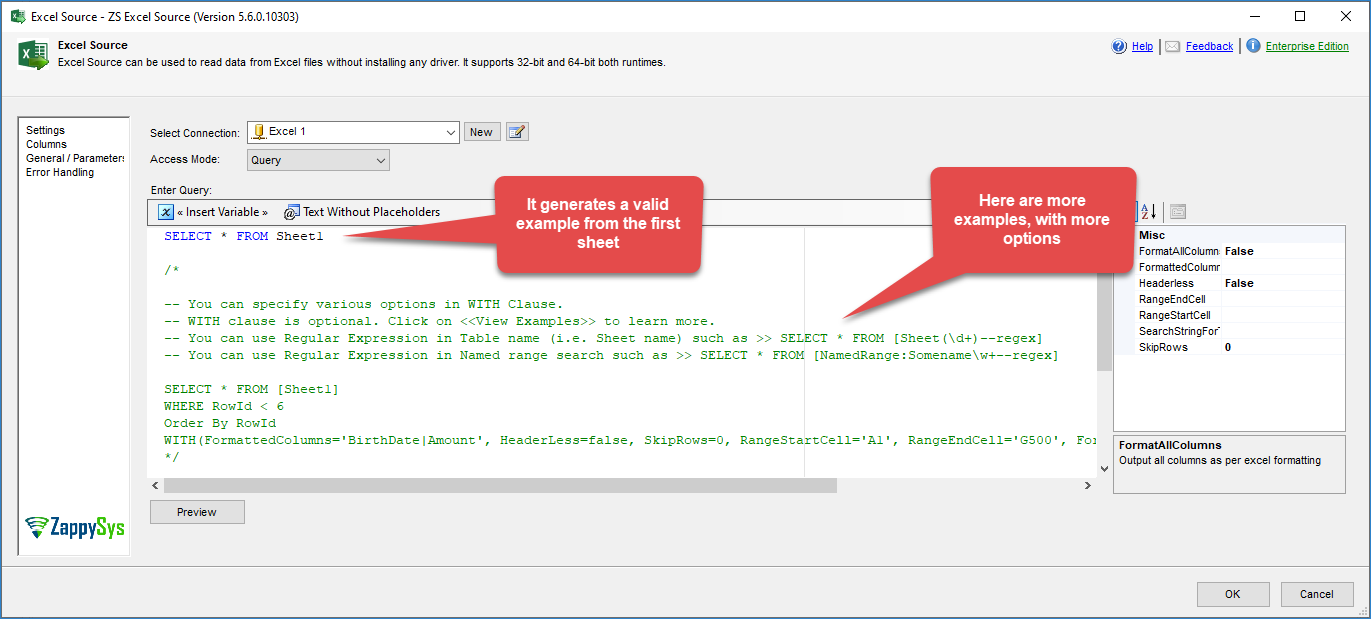
Task: Click the 'Order By RowId' line in the query
Action: coord(220,423)
